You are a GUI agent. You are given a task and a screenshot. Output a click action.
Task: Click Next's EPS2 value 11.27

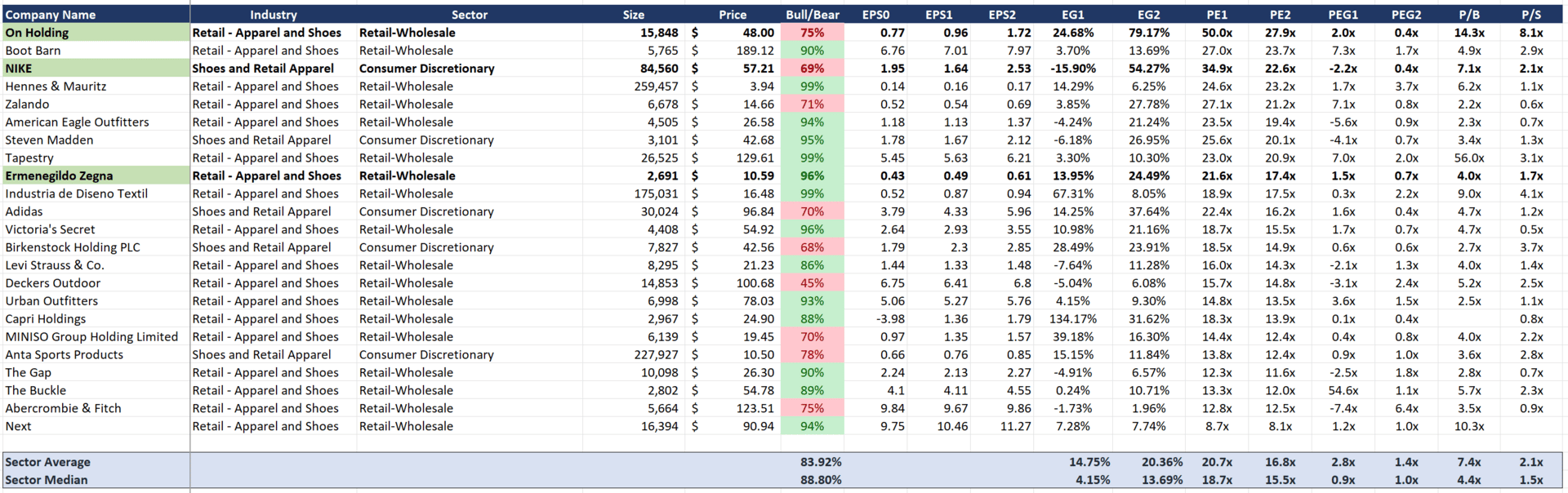coord(1015,427)
